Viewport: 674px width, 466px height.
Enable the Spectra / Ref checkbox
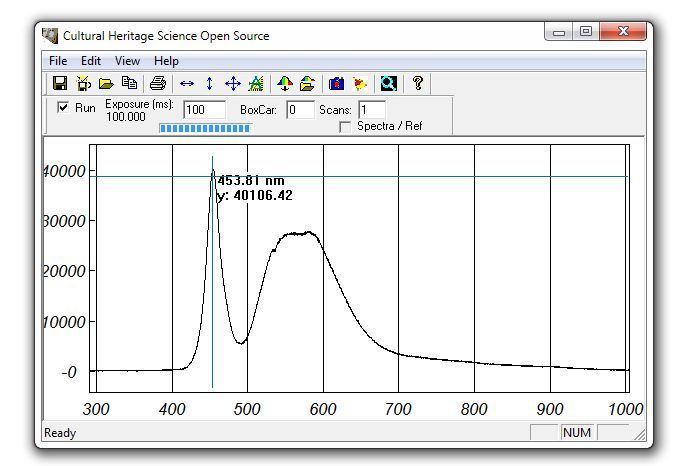coord(346,127)
